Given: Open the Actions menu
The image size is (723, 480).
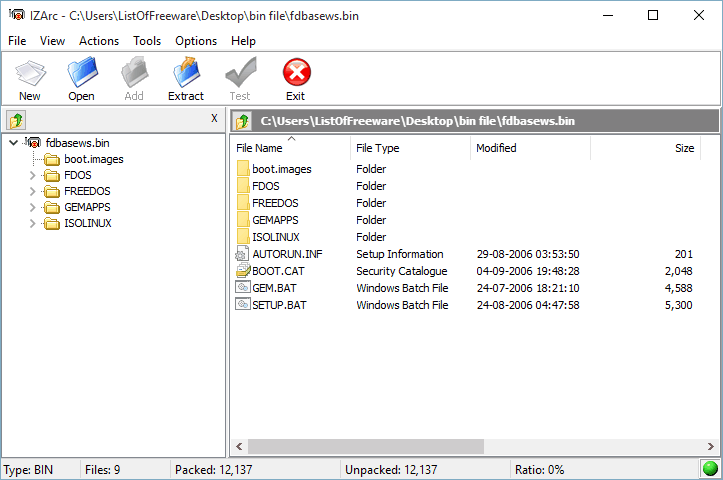Looking at the screenshot, I should (x=99, y=41).
